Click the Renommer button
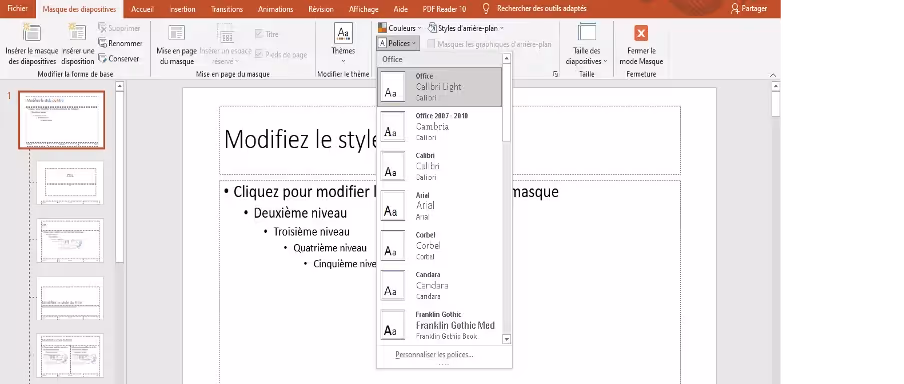Screen dimensions: 904x384 pyautogui.click(x=120, y=43)
